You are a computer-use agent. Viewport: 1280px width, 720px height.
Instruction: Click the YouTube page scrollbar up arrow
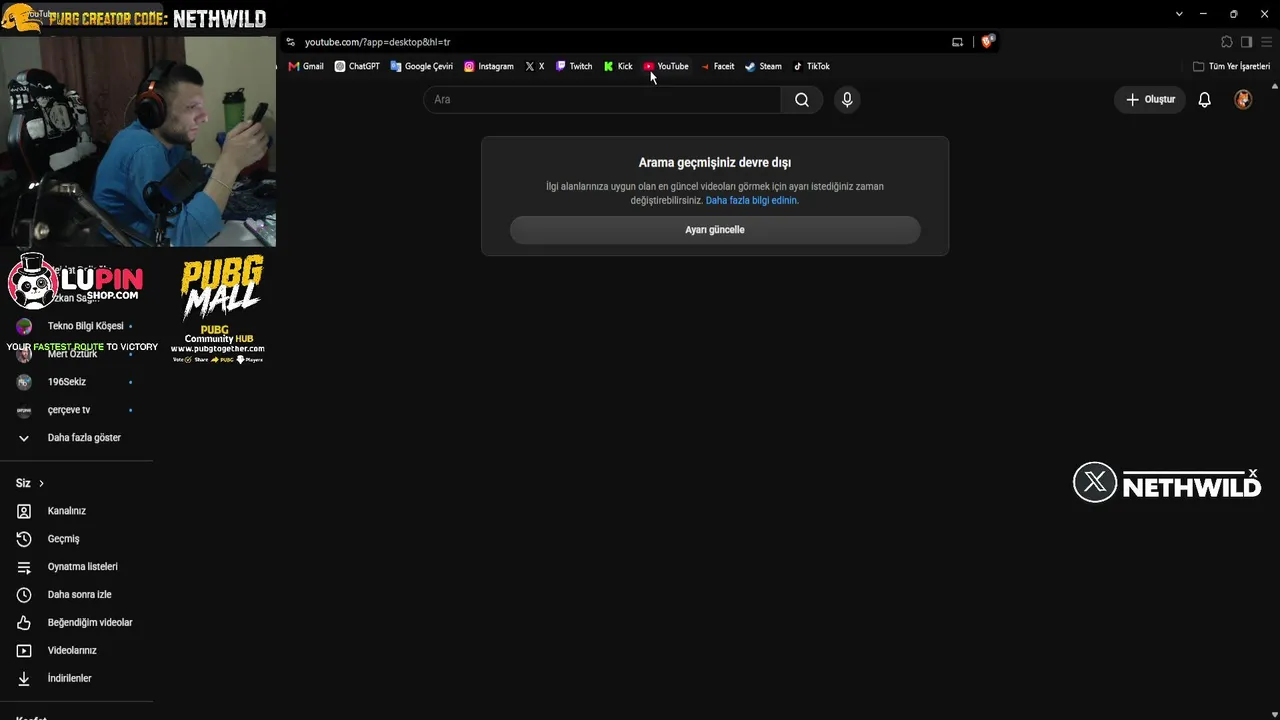(1274, 86)
